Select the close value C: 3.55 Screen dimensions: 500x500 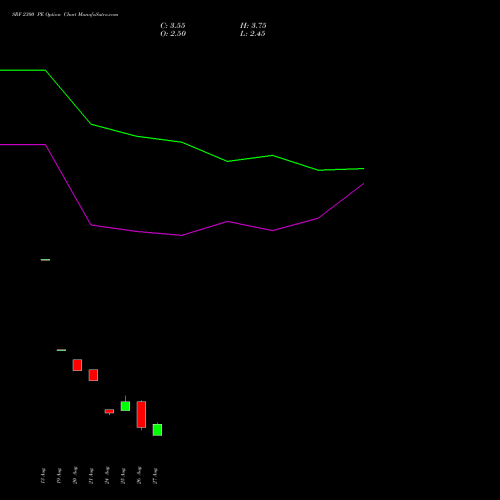[173, 26]
